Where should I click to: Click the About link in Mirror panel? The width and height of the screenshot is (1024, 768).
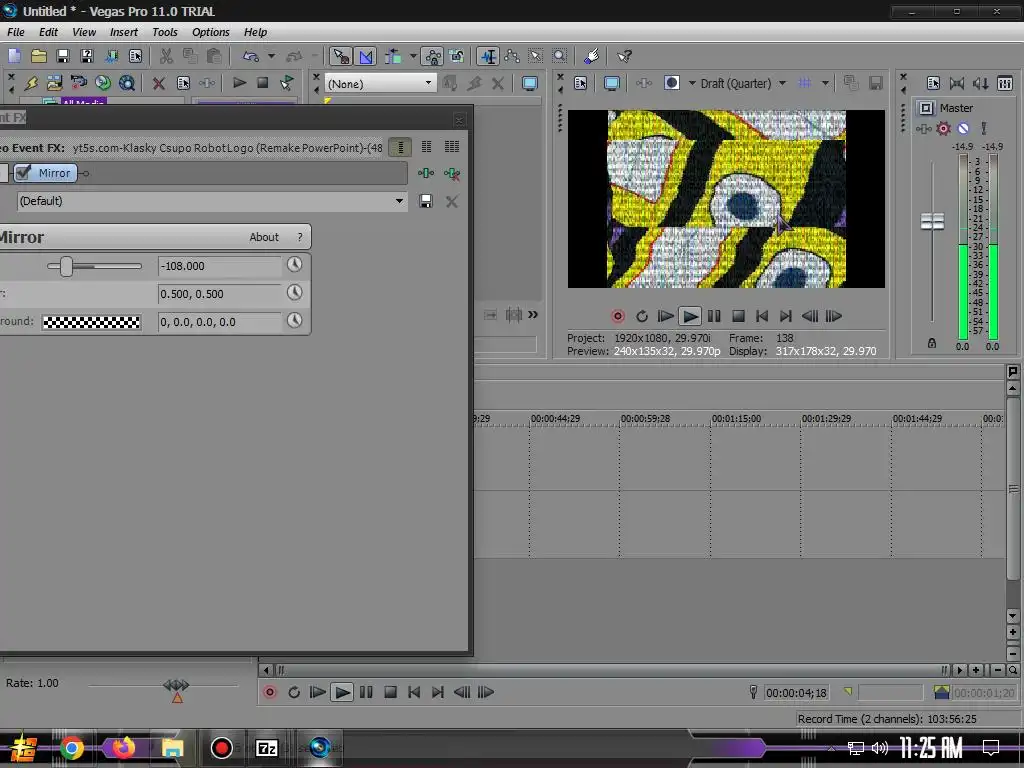point(264,237)
